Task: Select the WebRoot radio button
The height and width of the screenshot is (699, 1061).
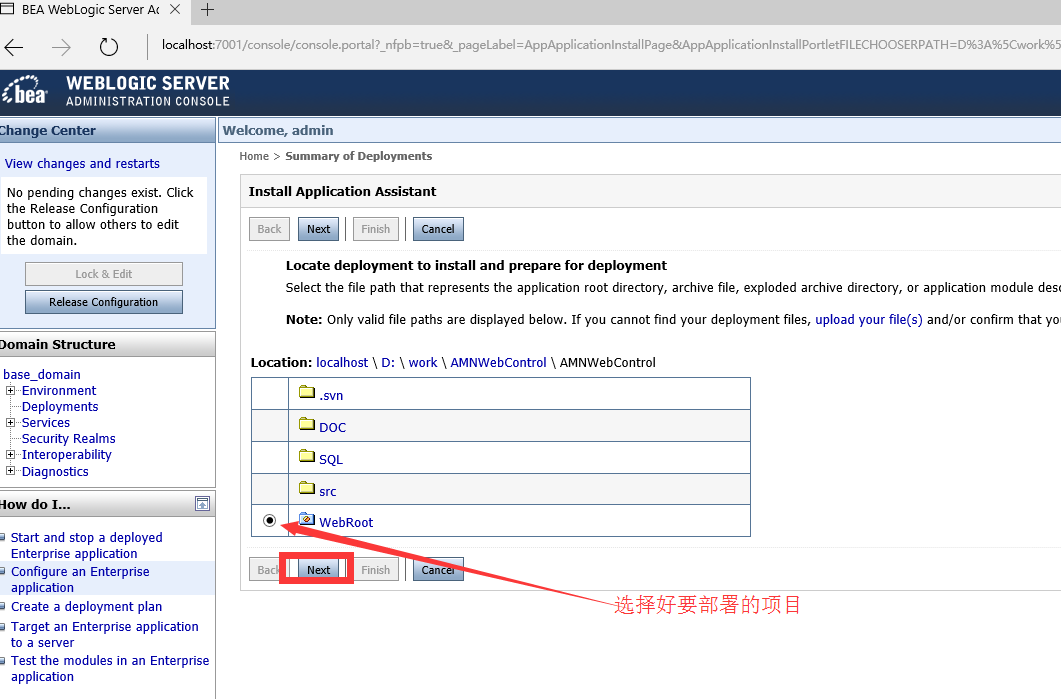Action: 269,520
